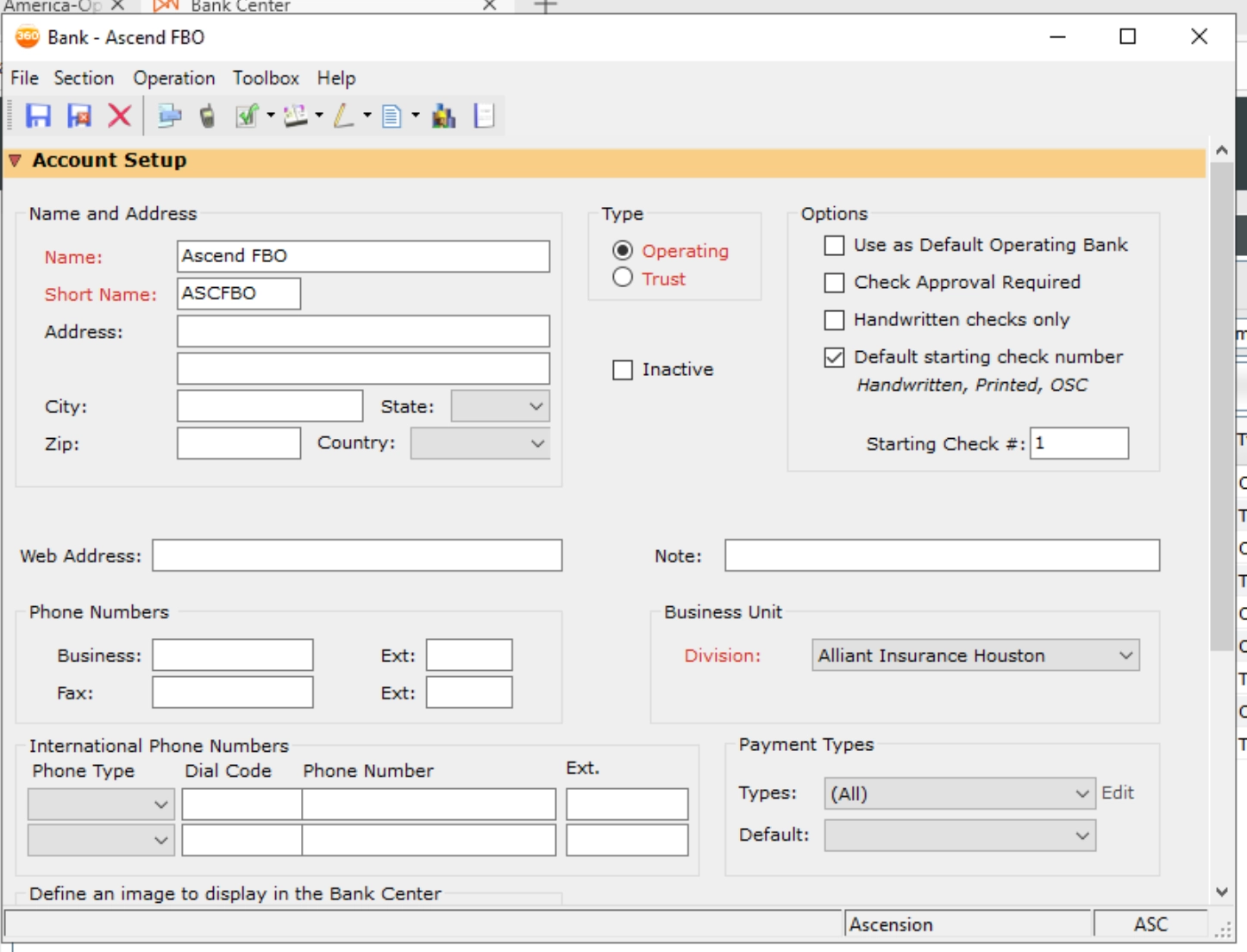Click the Starting Check # field
The image size is (1247, 952).
pyautogui.click(x=1080, y=443)
